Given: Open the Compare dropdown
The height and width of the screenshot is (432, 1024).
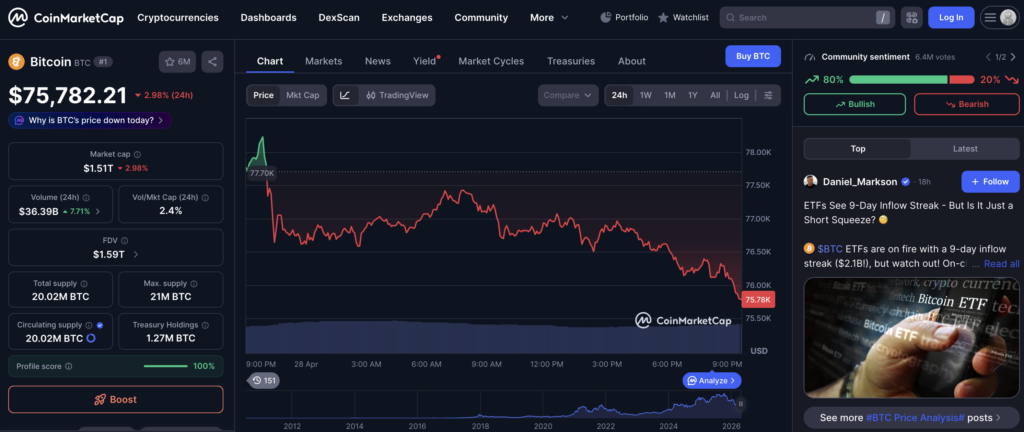Looking at the screenshot, I should [568, 95].
